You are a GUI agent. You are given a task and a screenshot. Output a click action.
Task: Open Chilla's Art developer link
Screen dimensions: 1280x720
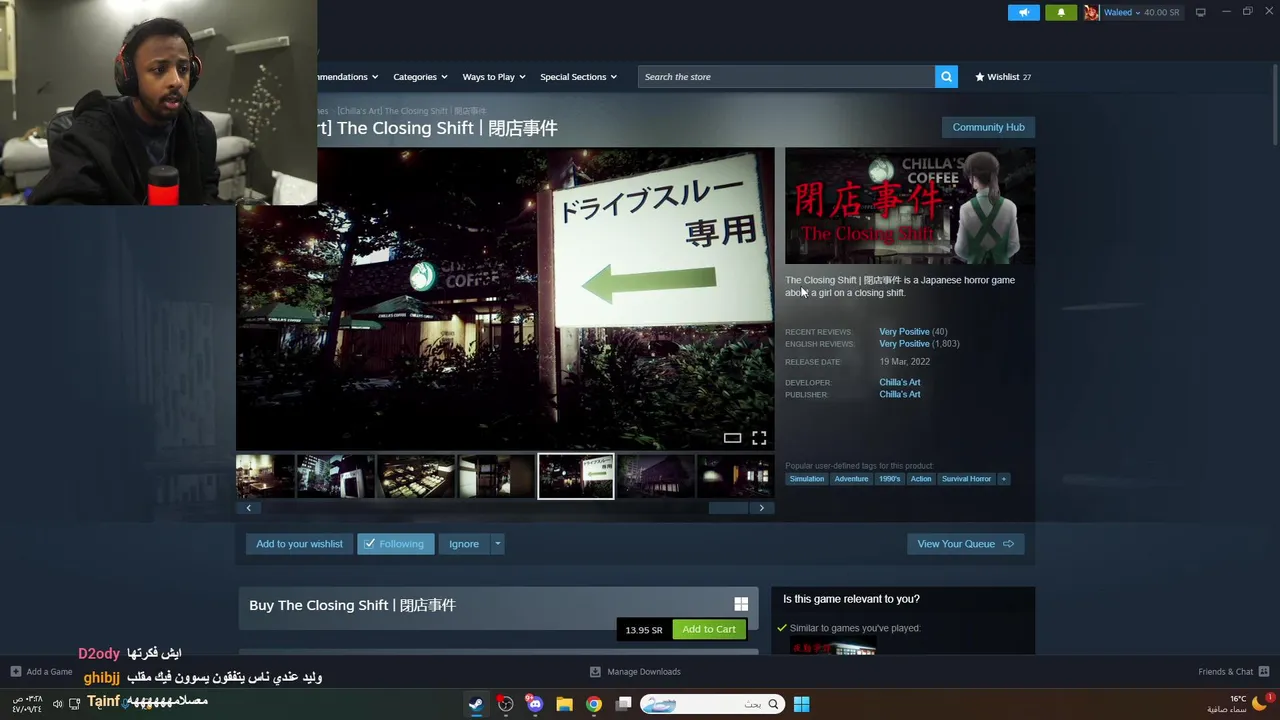(x=900, y=382)
